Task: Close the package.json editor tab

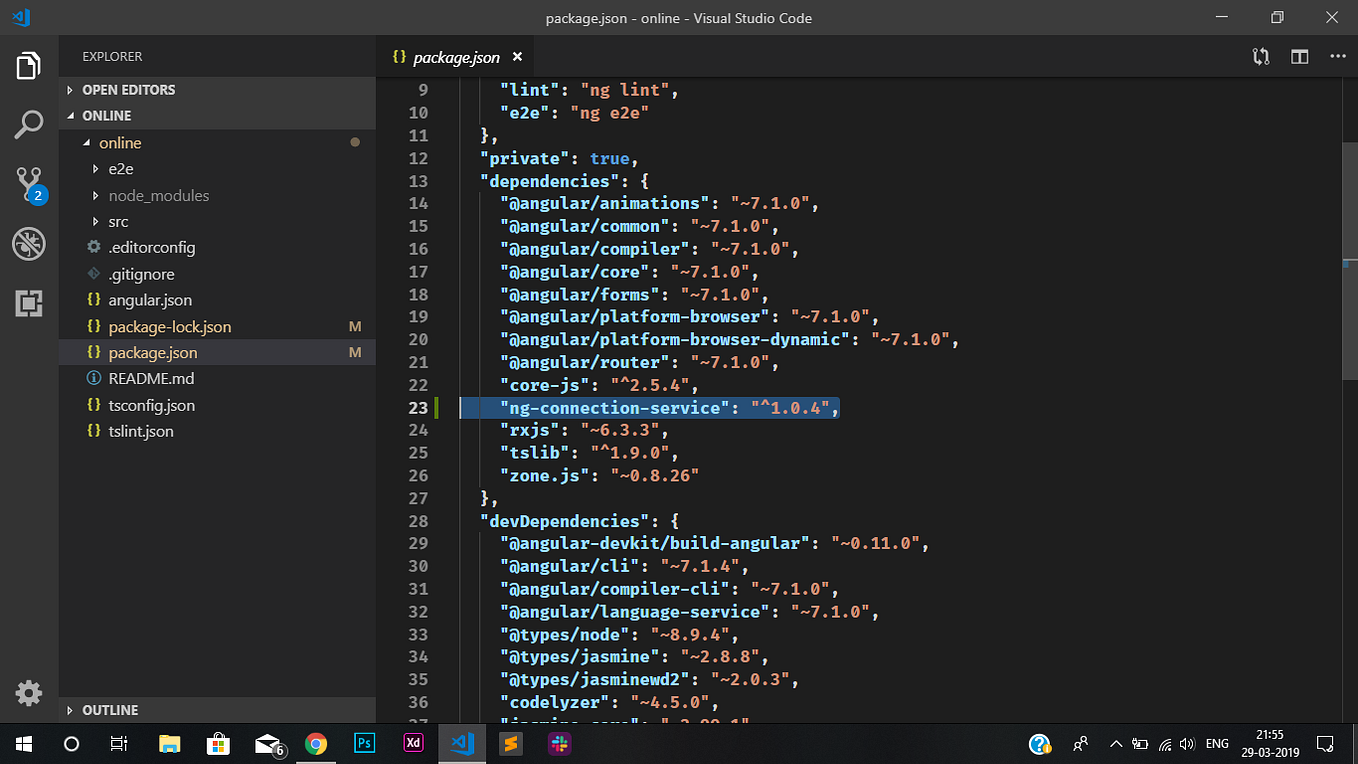Action: 518,57
